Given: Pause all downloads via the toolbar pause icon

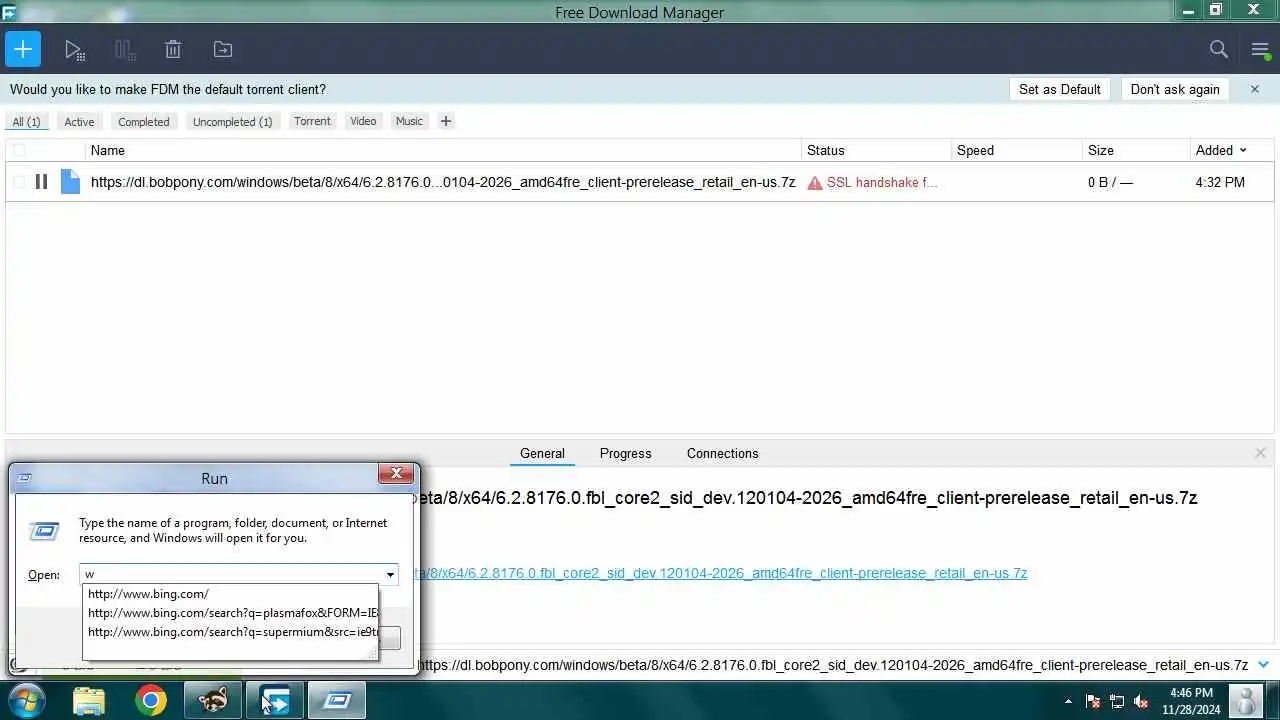Looking at the screenshot, I should pyautogui.click(x=124, y=49).
